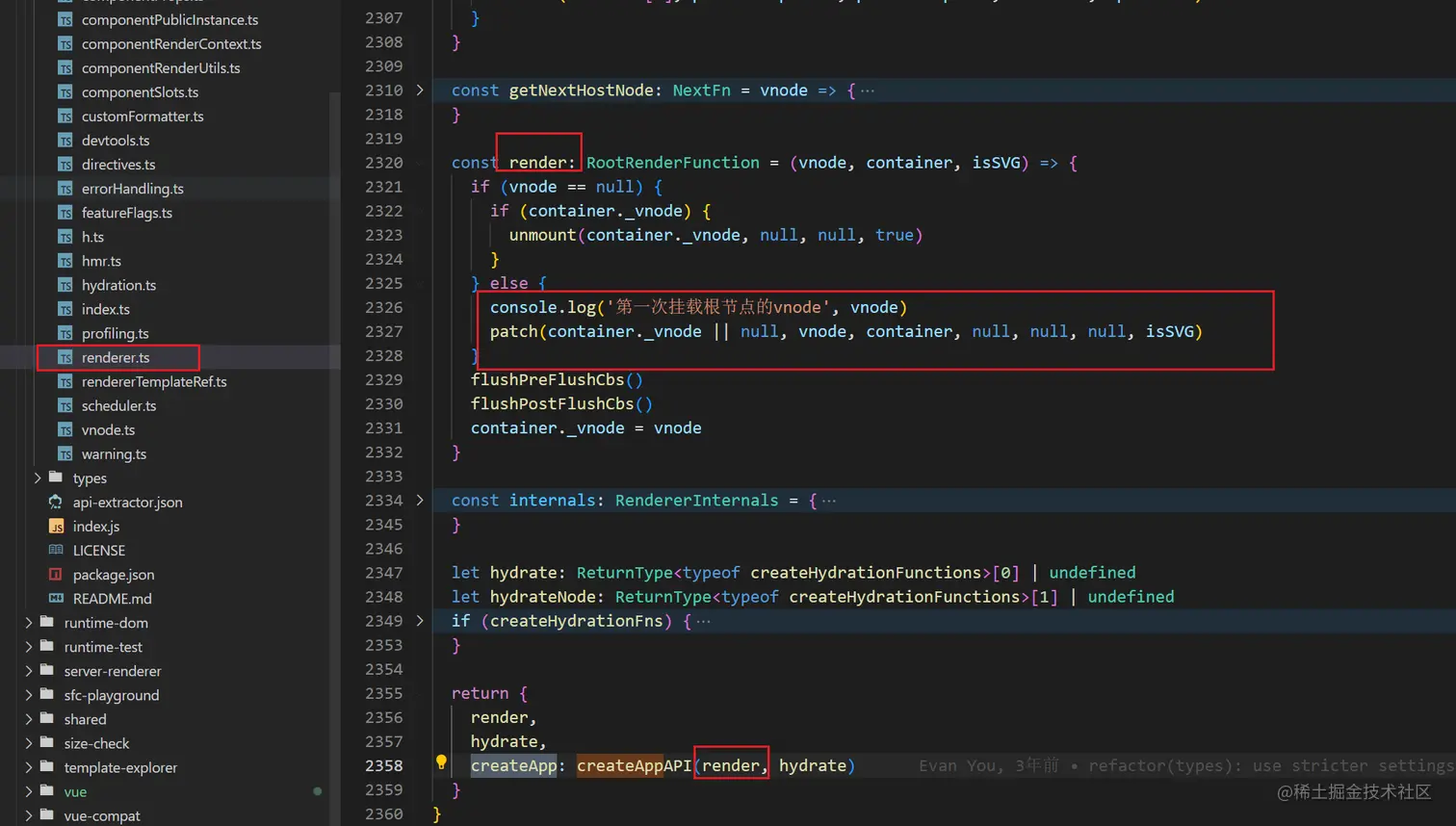Click line number 2358 in gutter
Viewport: 1456px width, 826px height.
point(384,765)
